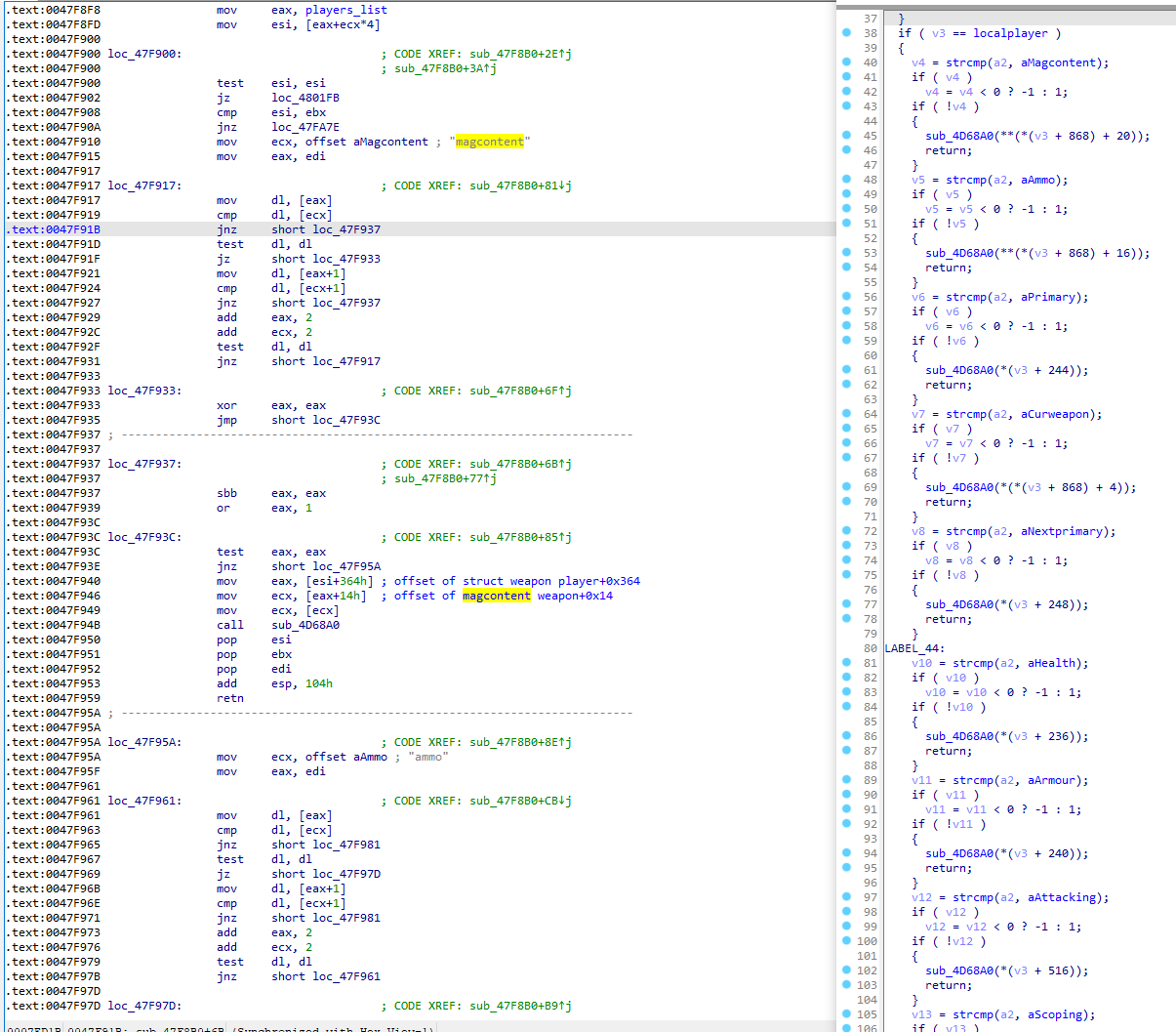
Task: Click the sbb mnemonic at 0047F937
Action: (x=227, y=493)
